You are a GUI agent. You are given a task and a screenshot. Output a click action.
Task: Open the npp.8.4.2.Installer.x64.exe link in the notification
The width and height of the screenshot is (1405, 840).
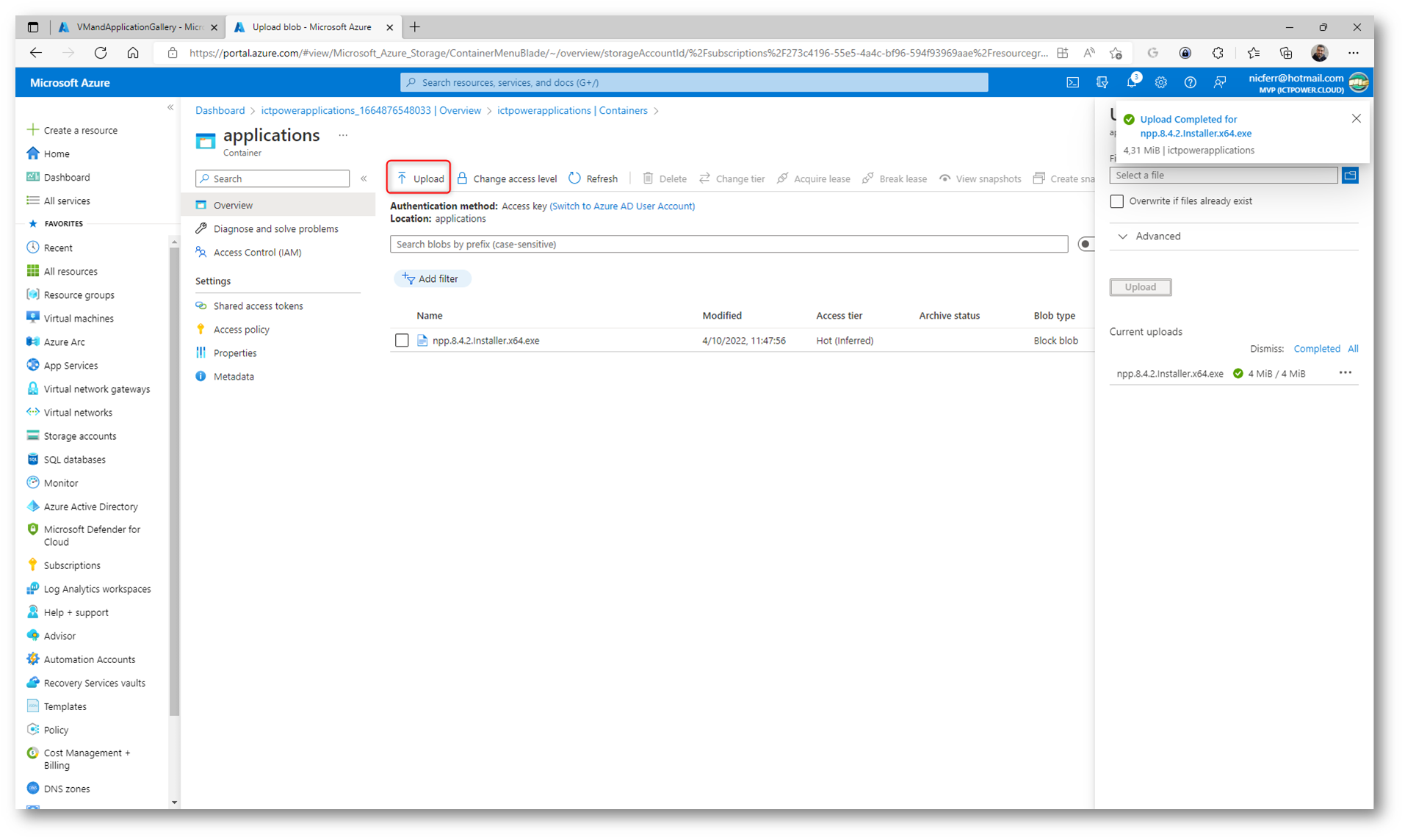[x=1195, y=134]
